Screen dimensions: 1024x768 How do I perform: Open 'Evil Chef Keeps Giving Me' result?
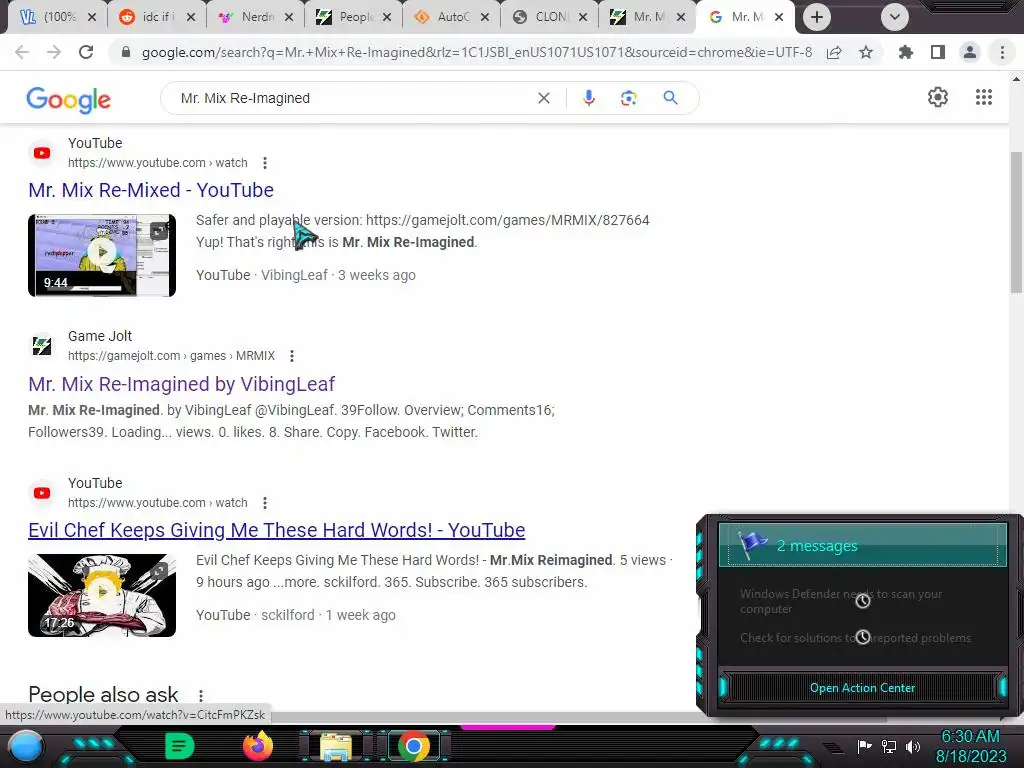click(x=276, y=530)
